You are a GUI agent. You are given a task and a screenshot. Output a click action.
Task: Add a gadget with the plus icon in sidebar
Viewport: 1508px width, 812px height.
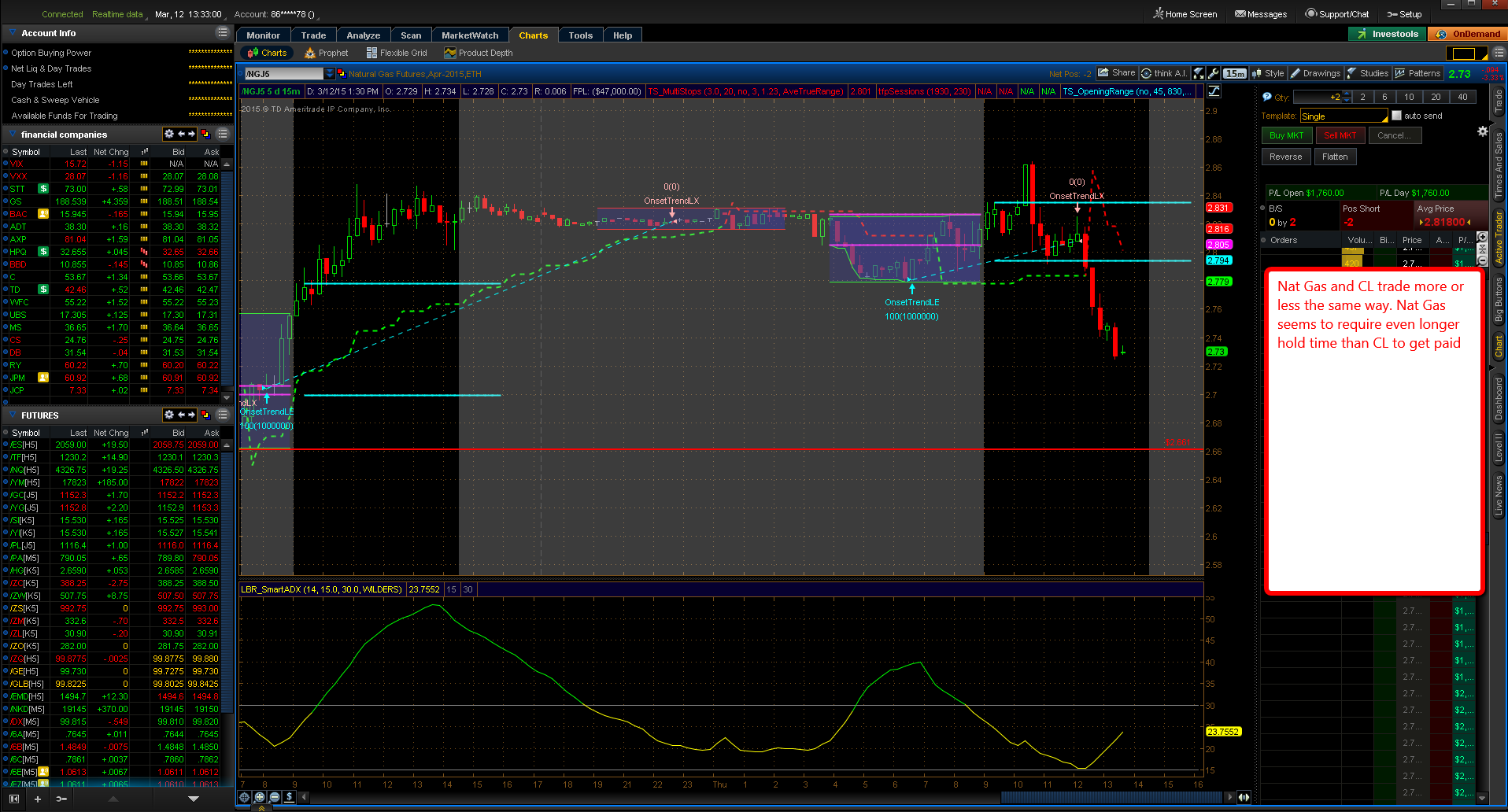coord(37,799)
